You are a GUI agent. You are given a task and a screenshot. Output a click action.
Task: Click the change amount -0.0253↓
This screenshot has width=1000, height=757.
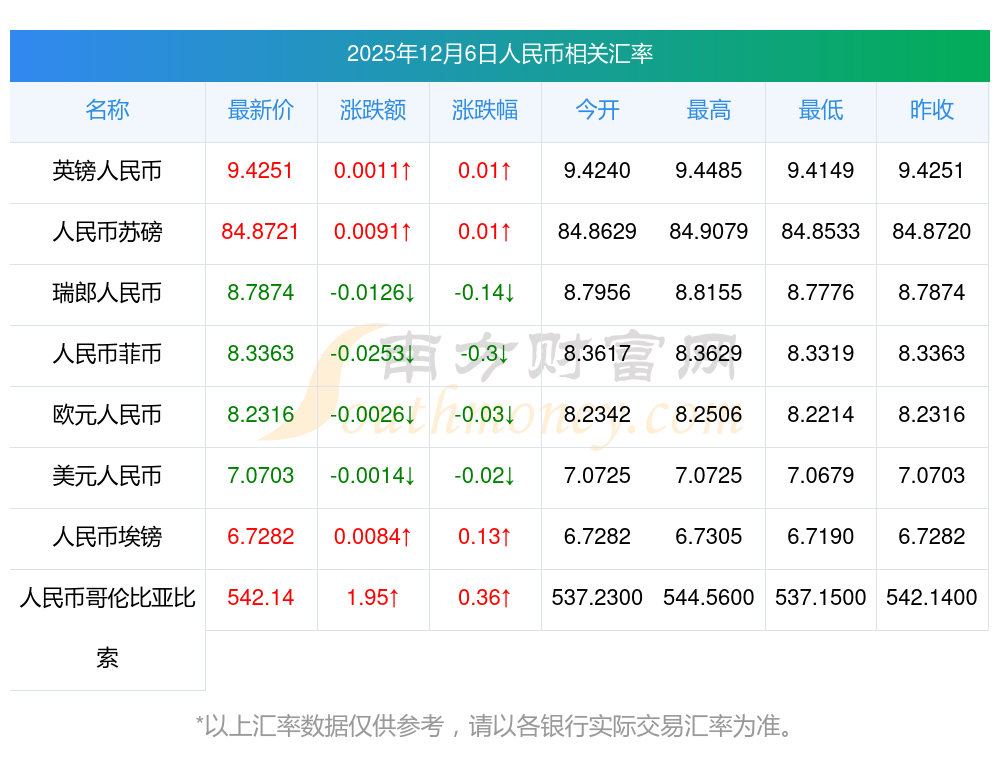372,353
